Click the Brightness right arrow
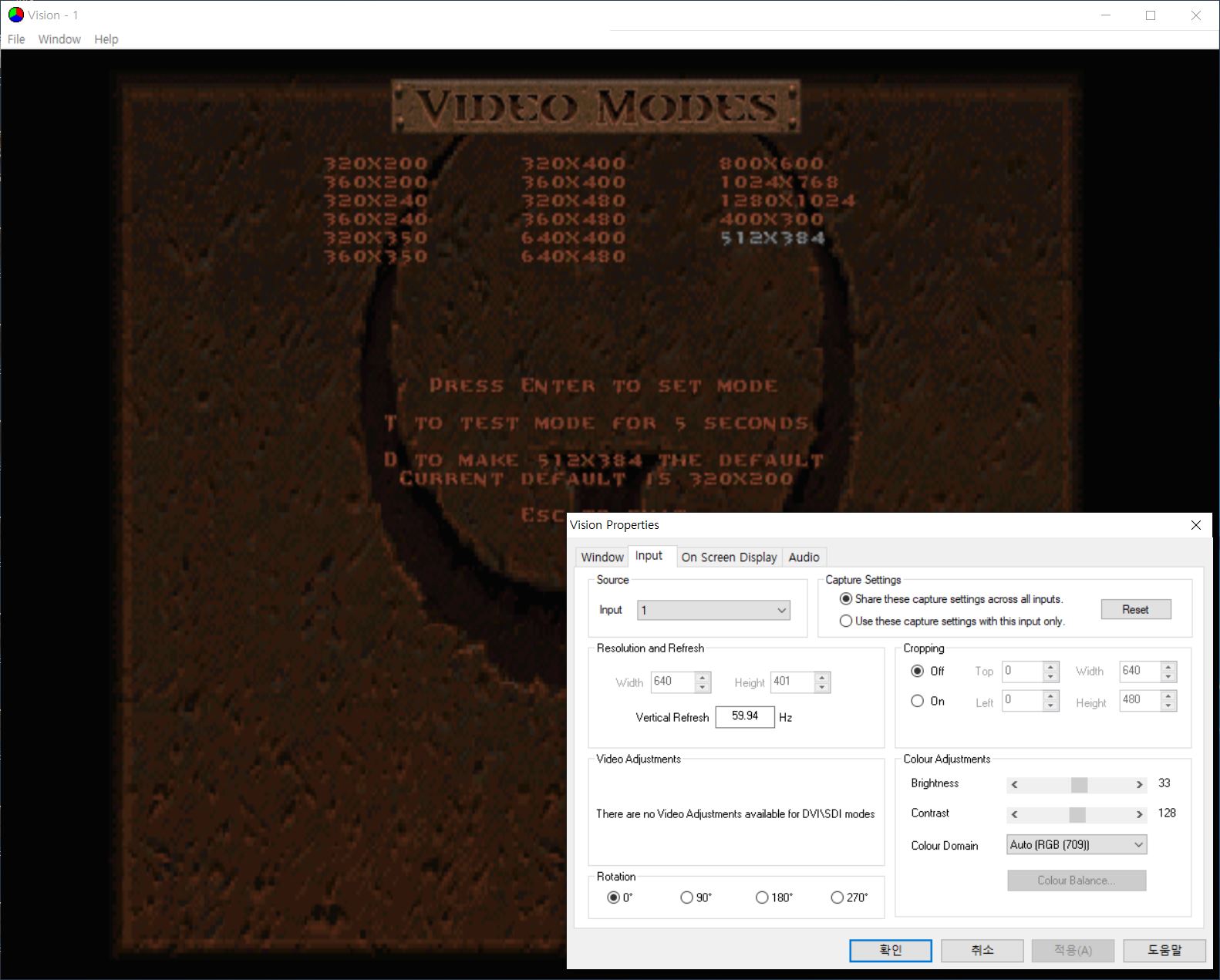This screenshot has height=980, width=1220. [1139, 784]
